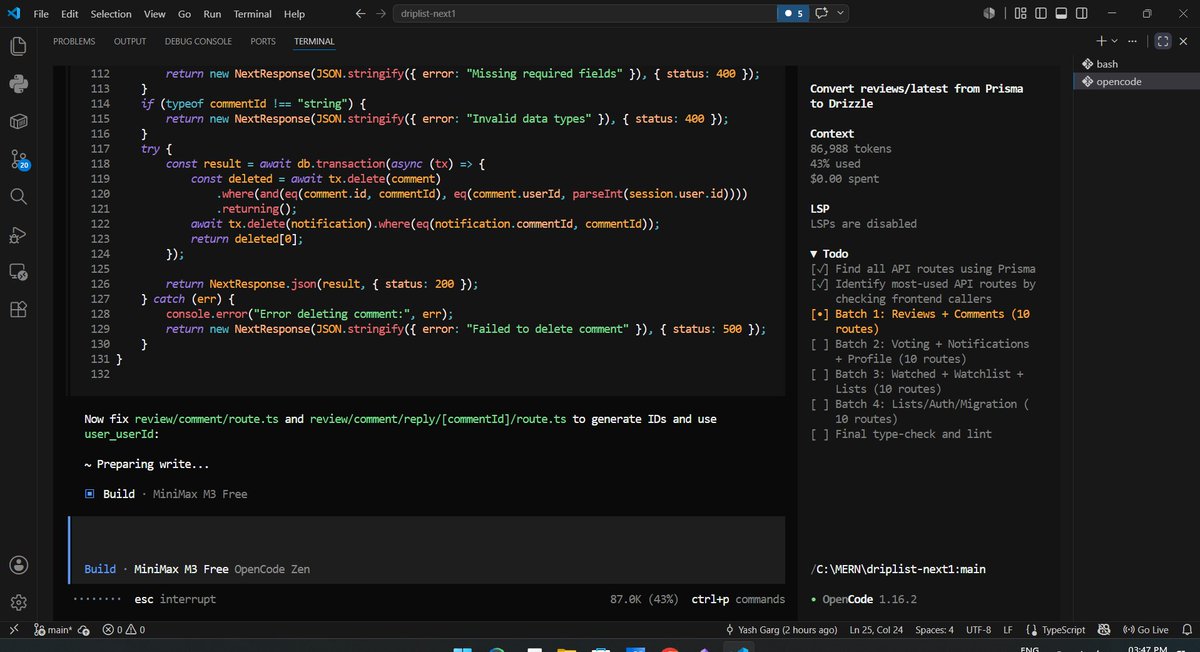Open the chat icon in title bar
Viewport: 1200px width, 652px height.
coord(822,14)
